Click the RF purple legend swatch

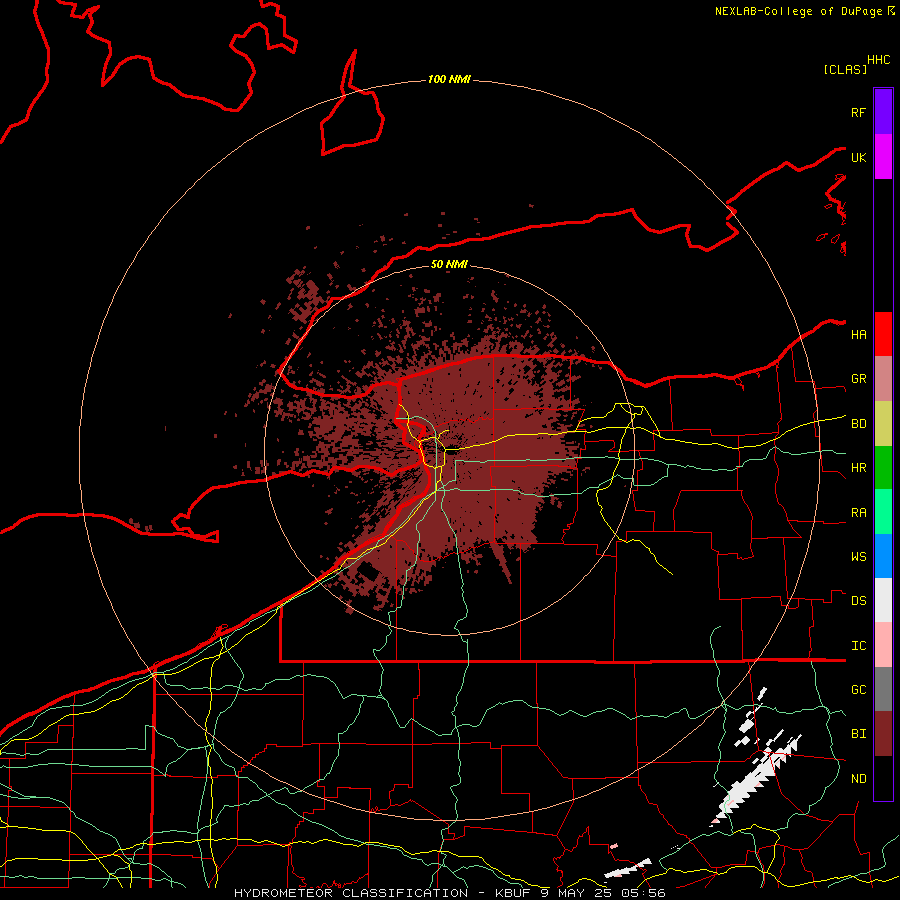pyautogui.click(x=883, y=112)
